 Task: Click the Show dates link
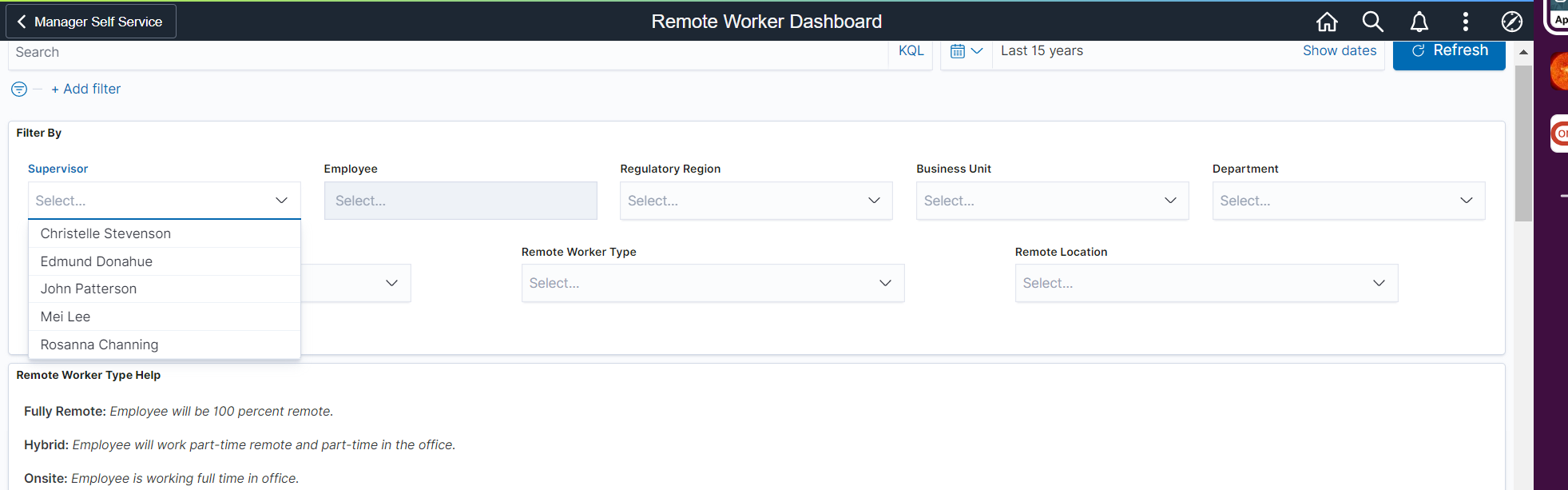[1339, 50]
